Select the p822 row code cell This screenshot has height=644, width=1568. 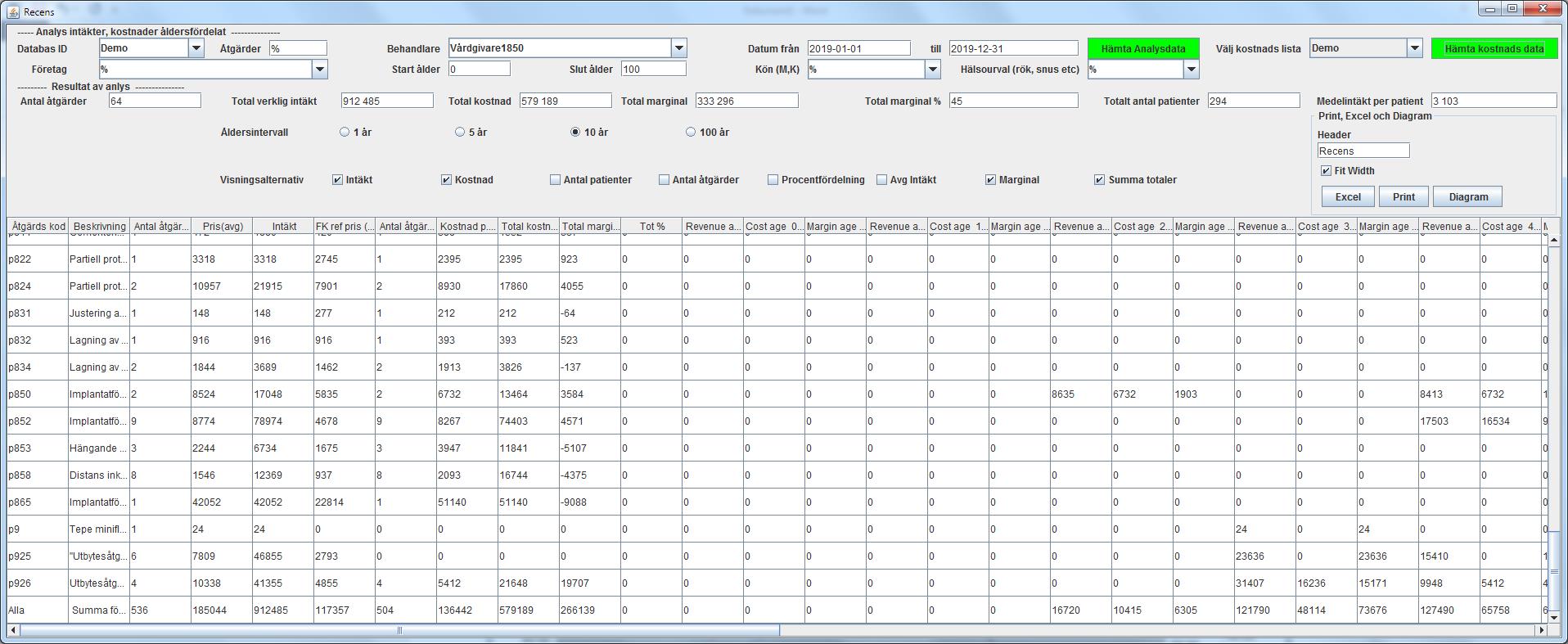tap(38, 259)
